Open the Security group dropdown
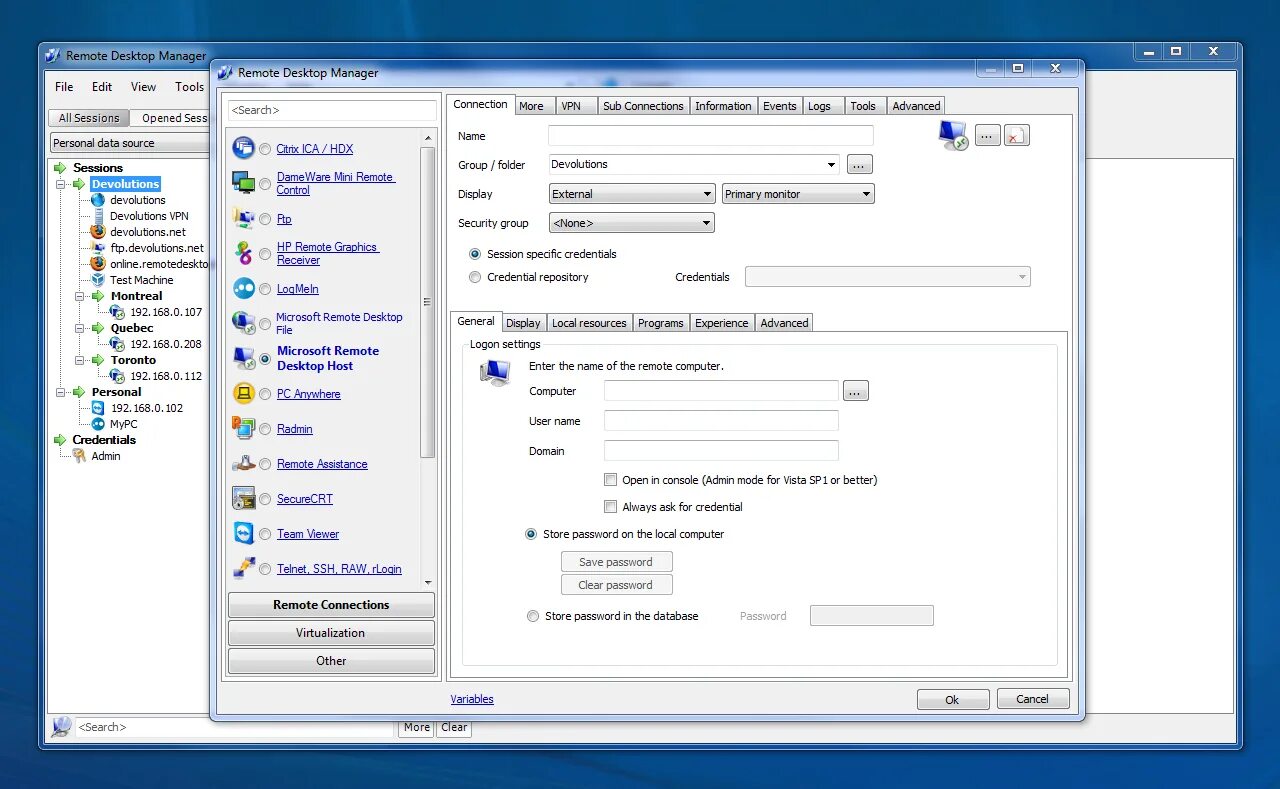Image resolution: width=1280 pixels, height=789 pixels. click(x=631, y=223)
